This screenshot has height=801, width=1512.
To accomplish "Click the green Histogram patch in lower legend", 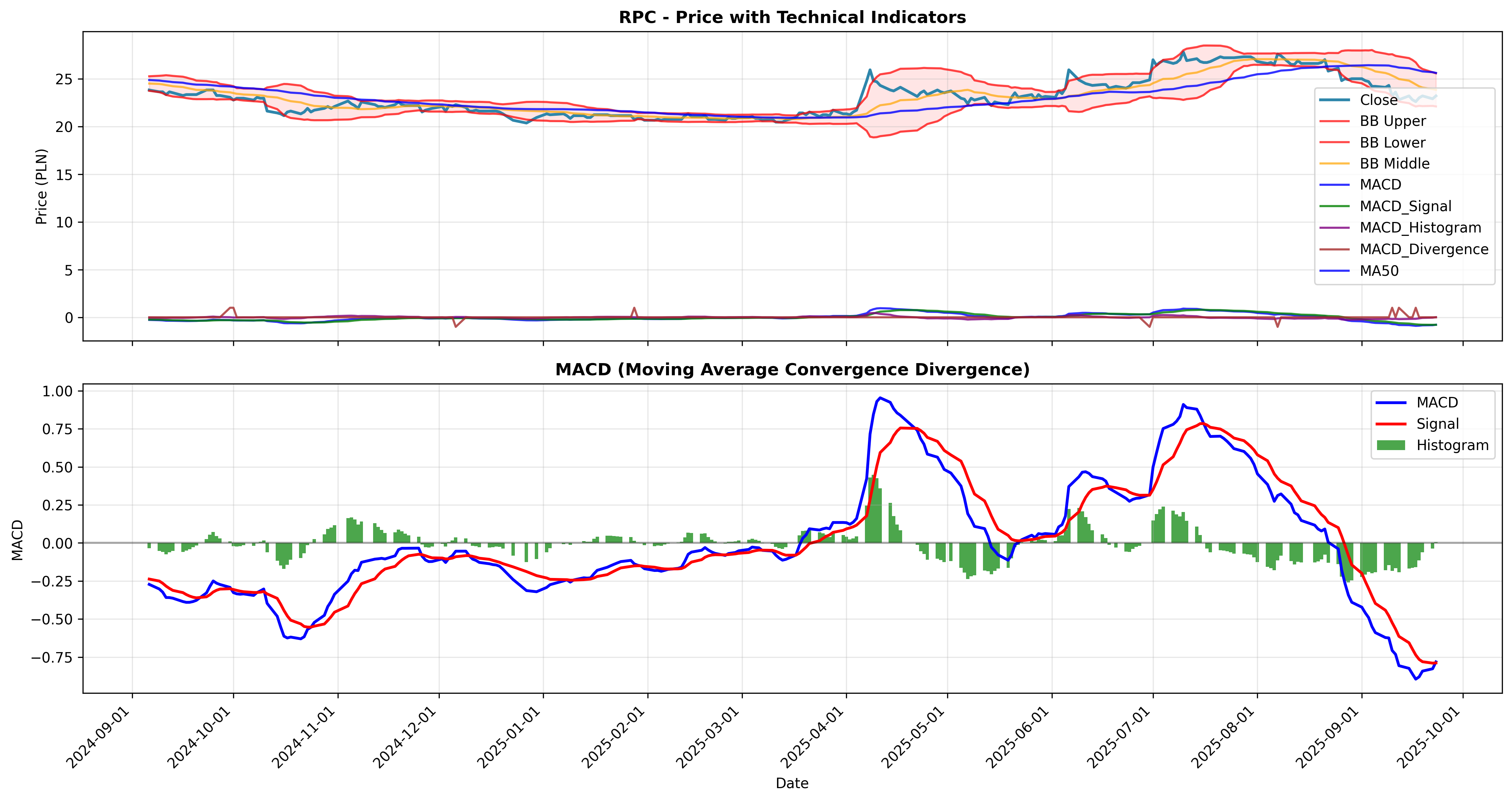I will click(x=1391, y=445).
